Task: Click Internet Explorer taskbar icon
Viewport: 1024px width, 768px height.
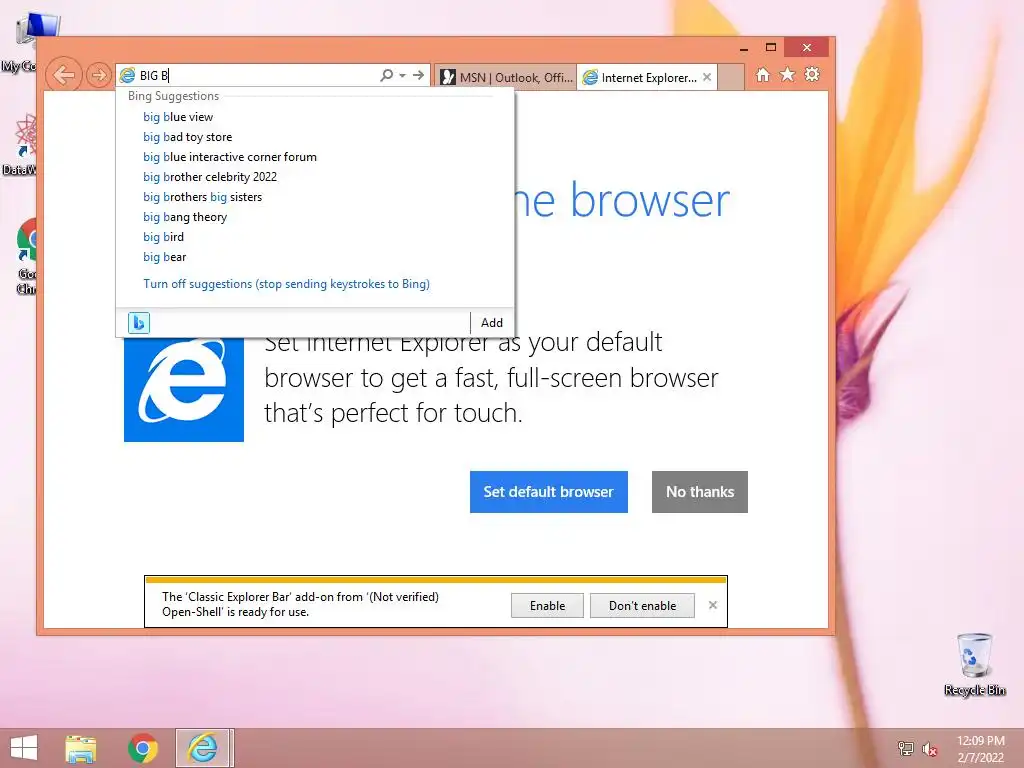Action: click(x=202, y=748)
